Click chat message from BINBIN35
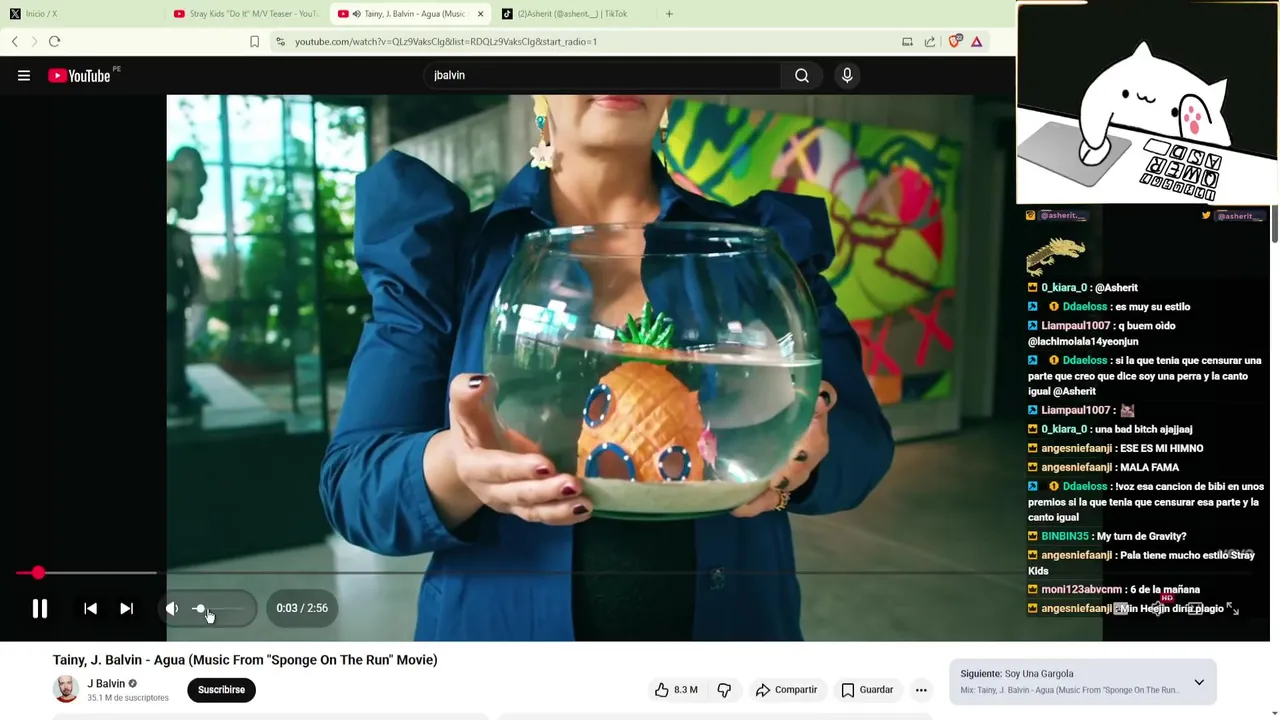 (1107, 536)
